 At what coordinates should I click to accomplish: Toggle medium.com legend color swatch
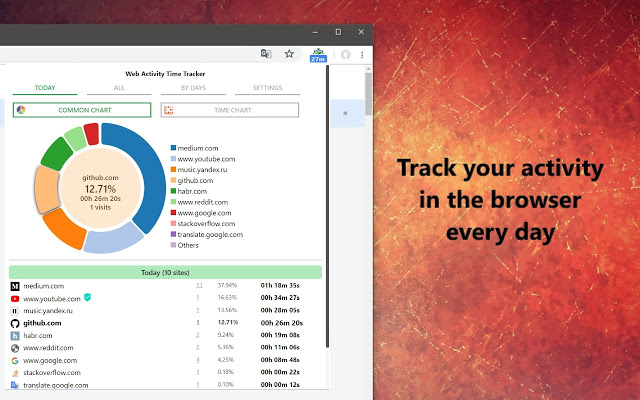[173, 148]
